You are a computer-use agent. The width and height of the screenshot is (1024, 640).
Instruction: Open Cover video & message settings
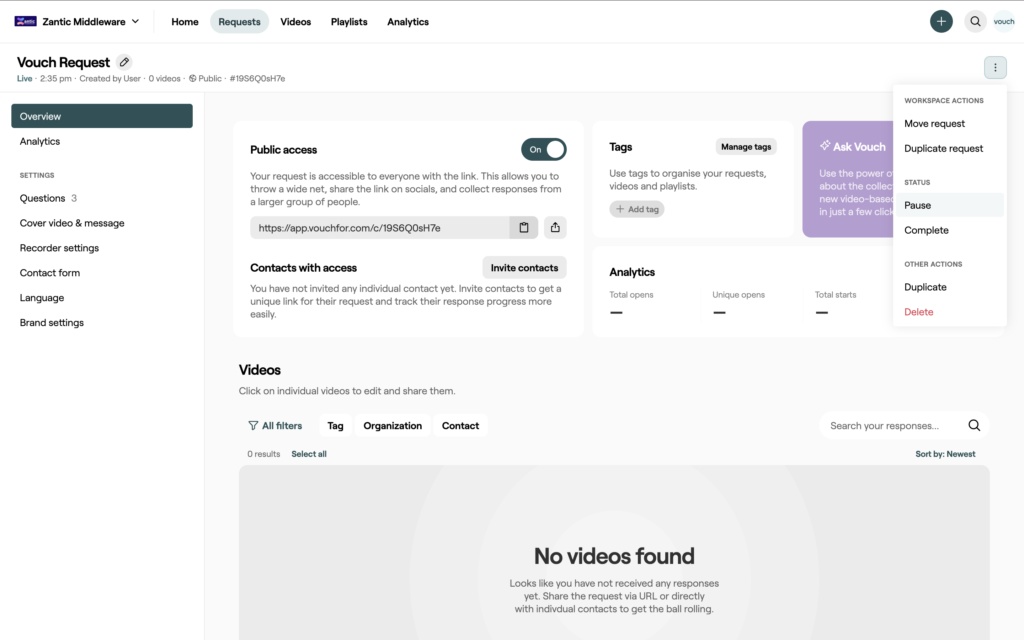pos(72,223)
